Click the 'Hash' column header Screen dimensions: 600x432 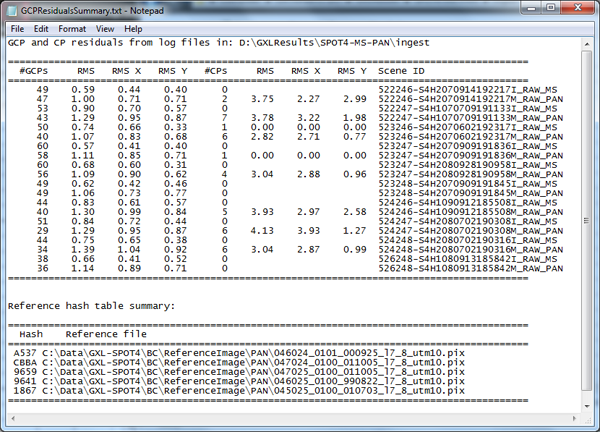(31, 334)
